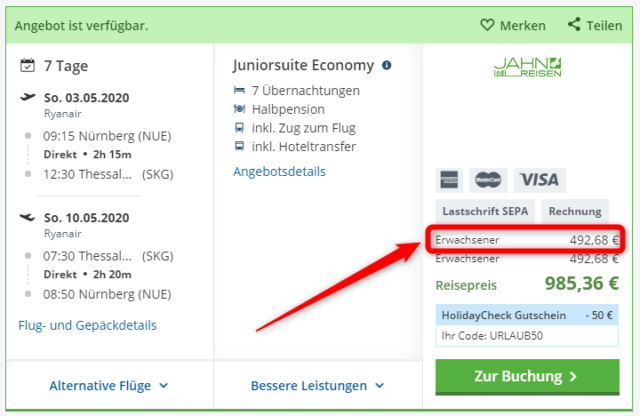Click the share Teilen icon
Viewport: 640px width, 416px height.
(574, 24)
